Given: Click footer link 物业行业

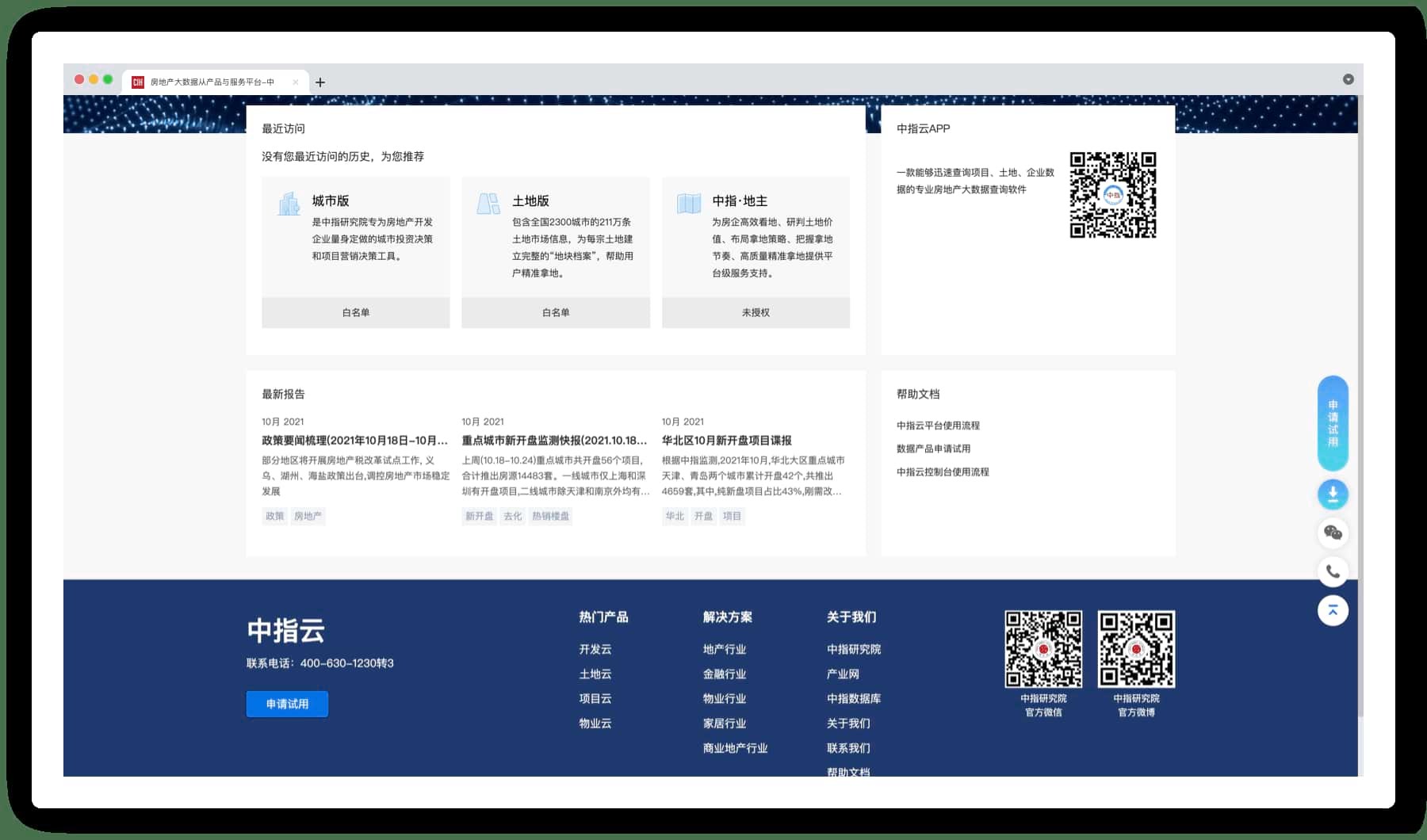Looking at the screenshot, I should (725, 698).
